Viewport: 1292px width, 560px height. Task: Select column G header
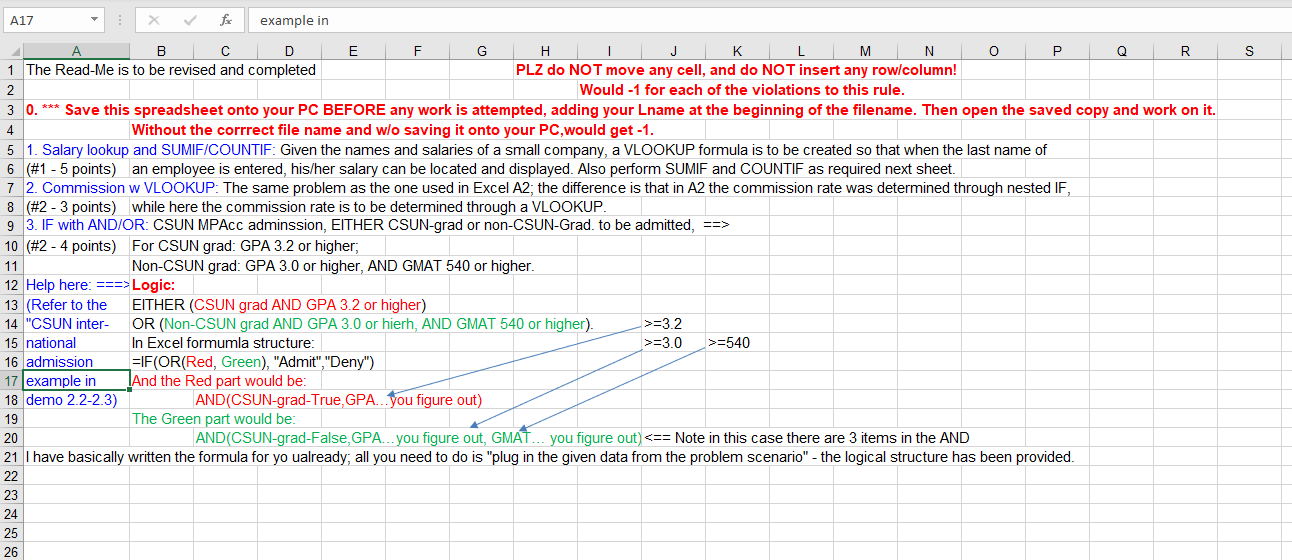pos(482,51)
